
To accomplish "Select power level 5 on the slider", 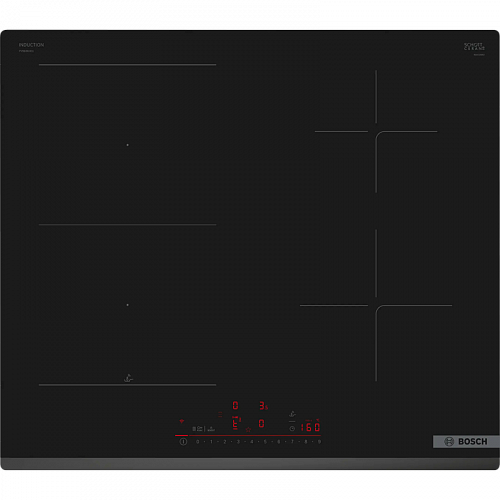I will pyautogui.click(x=265, y=442).
